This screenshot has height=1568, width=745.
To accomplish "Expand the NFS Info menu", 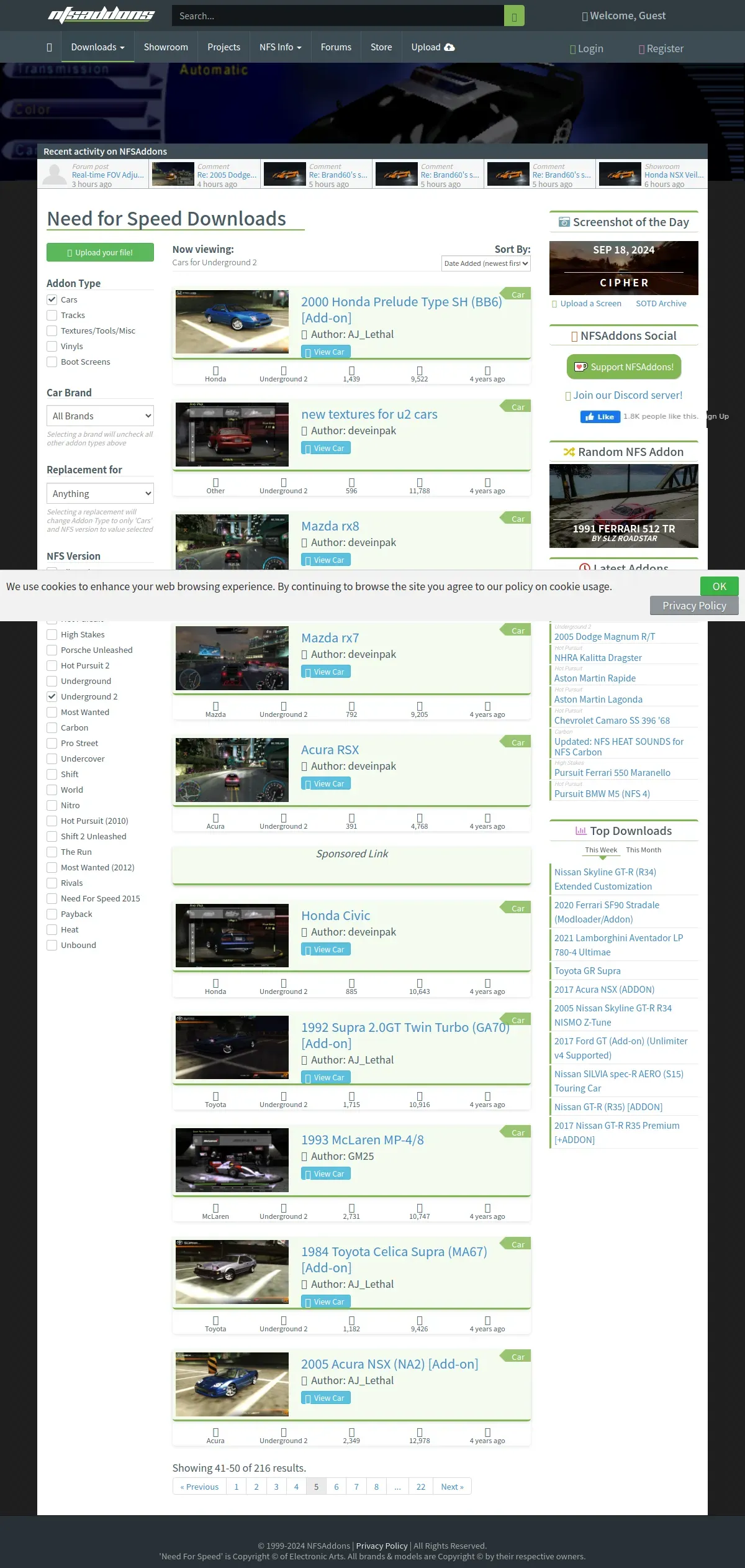I will coord(280,47).
